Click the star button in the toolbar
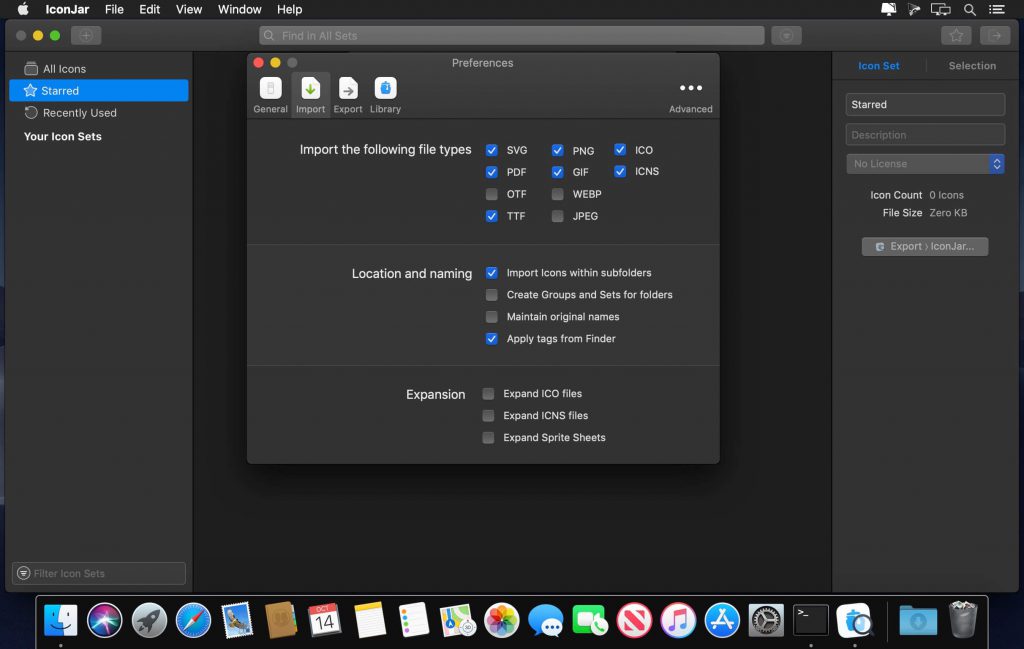Image resolution: width=1024 pixels, height=649 pixels. 956,35
